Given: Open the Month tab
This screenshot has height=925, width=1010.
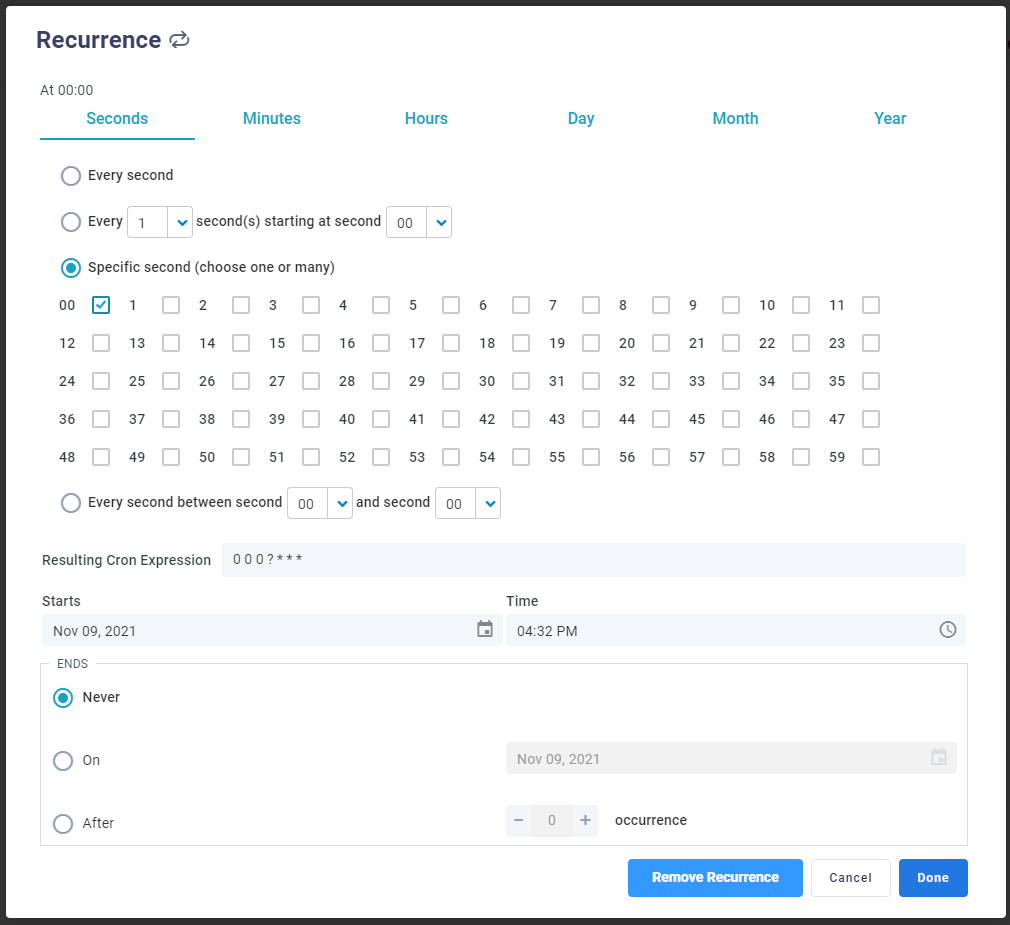Looking at the screenshot, I should pos(735,119).
